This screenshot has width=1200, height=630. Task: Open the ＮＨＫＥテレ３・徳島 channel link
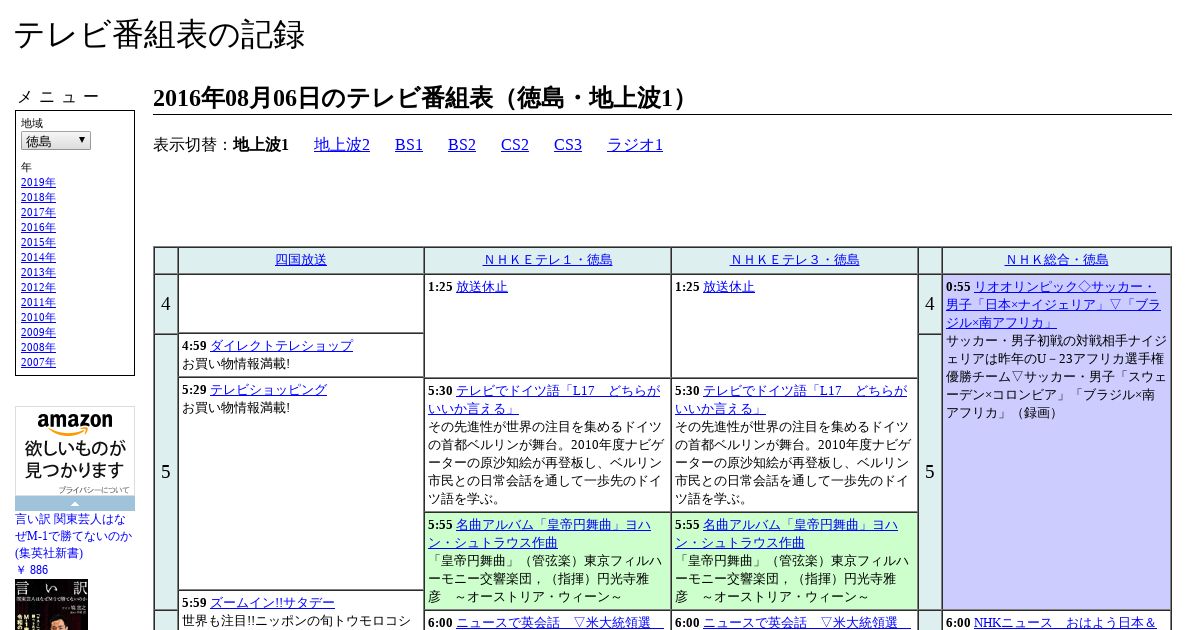point(794,260)
